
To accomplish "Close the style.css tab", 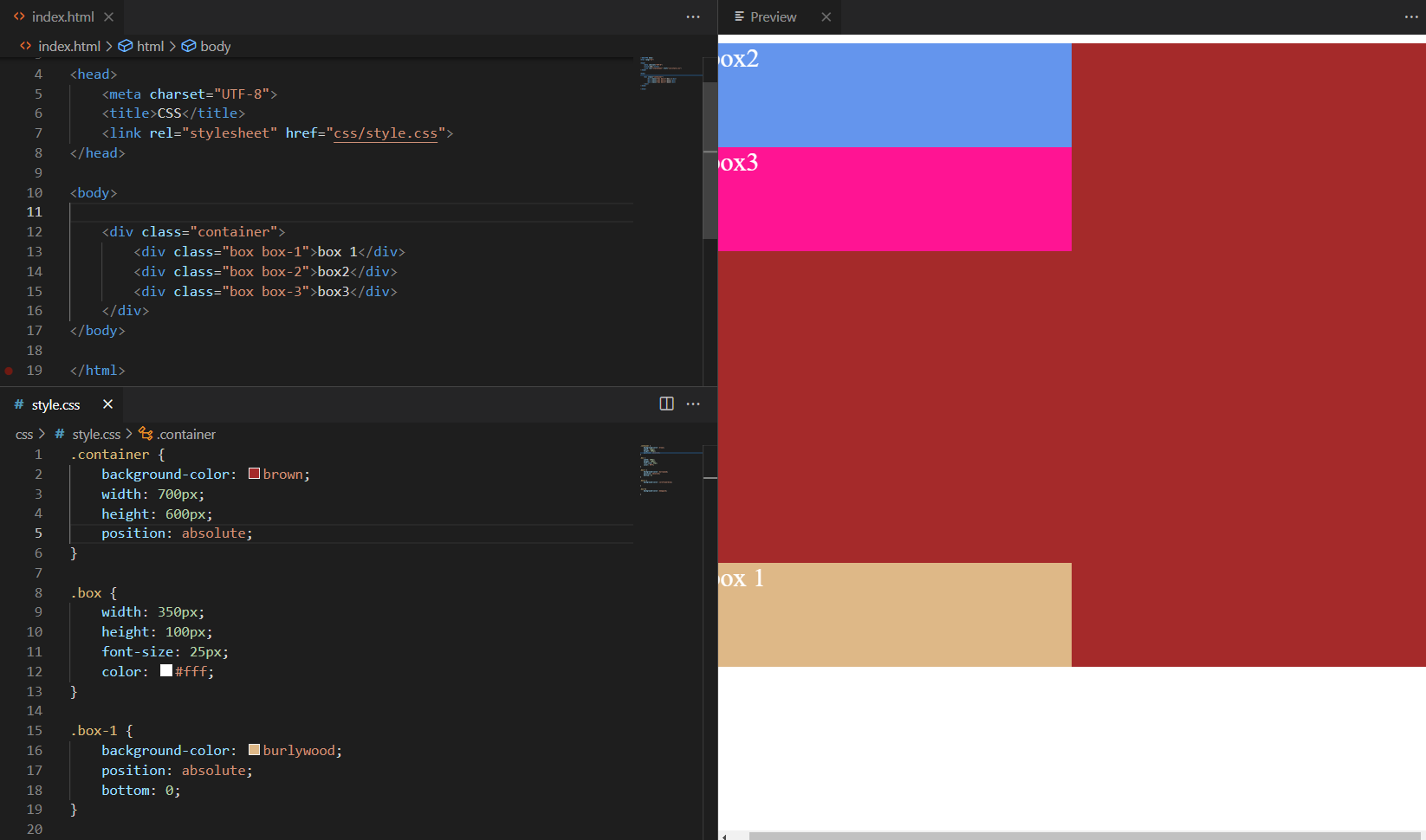I will pos(108,404).
